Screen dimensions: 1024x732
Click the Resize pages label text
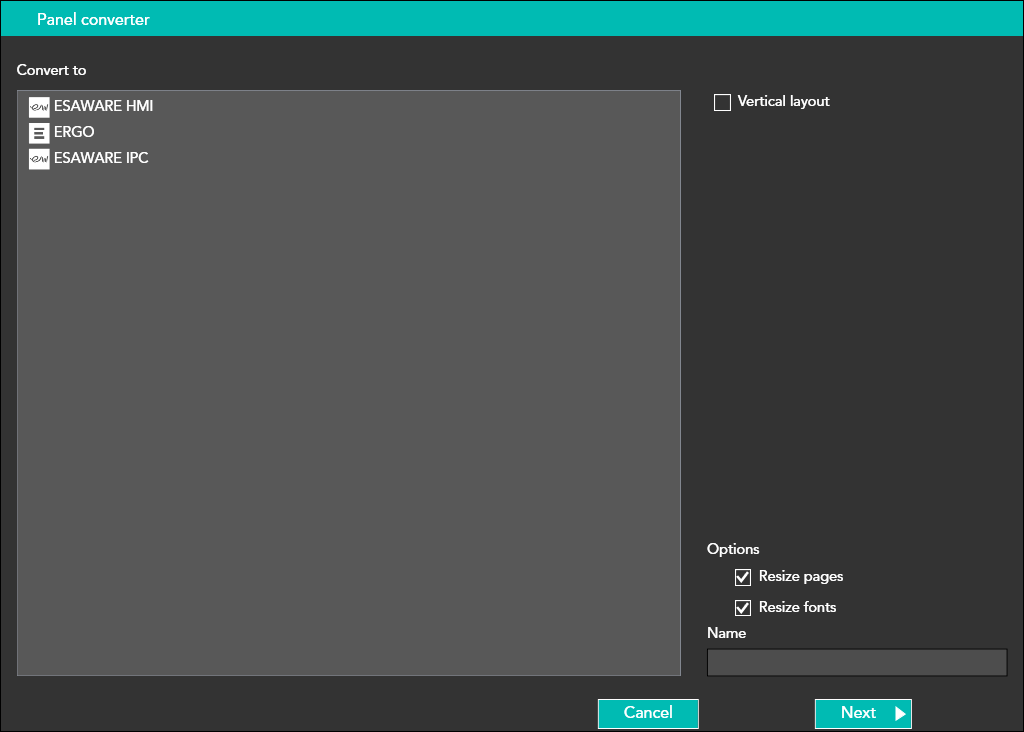(800, 577)
